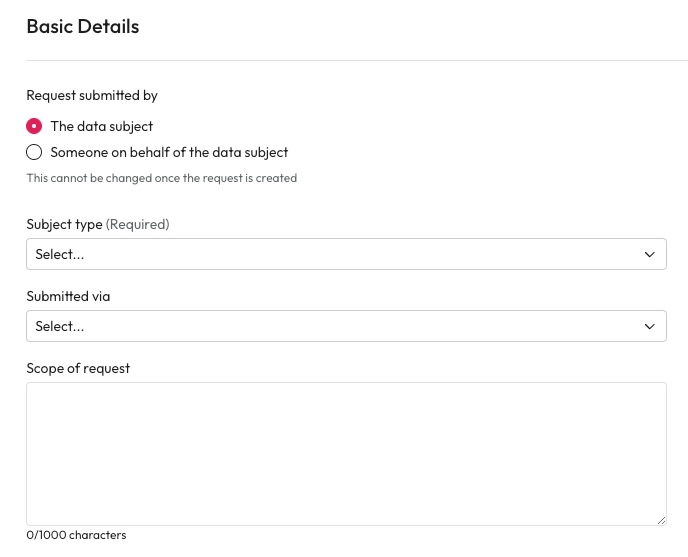Viewport: 688px width, 557px height.
Task: Click the chevron arrow in Subject type field
Action: click(x=650, y=254)
